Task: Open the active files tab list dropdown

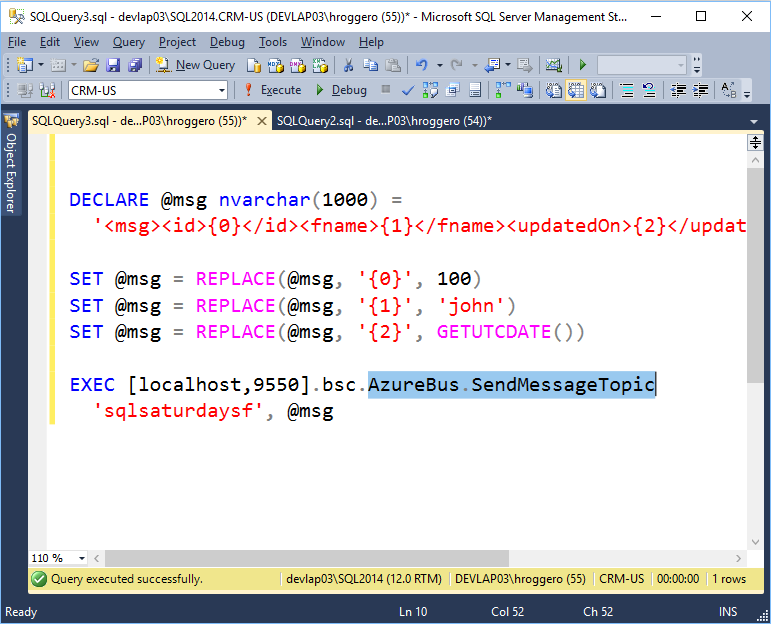Action: (754, 121)
